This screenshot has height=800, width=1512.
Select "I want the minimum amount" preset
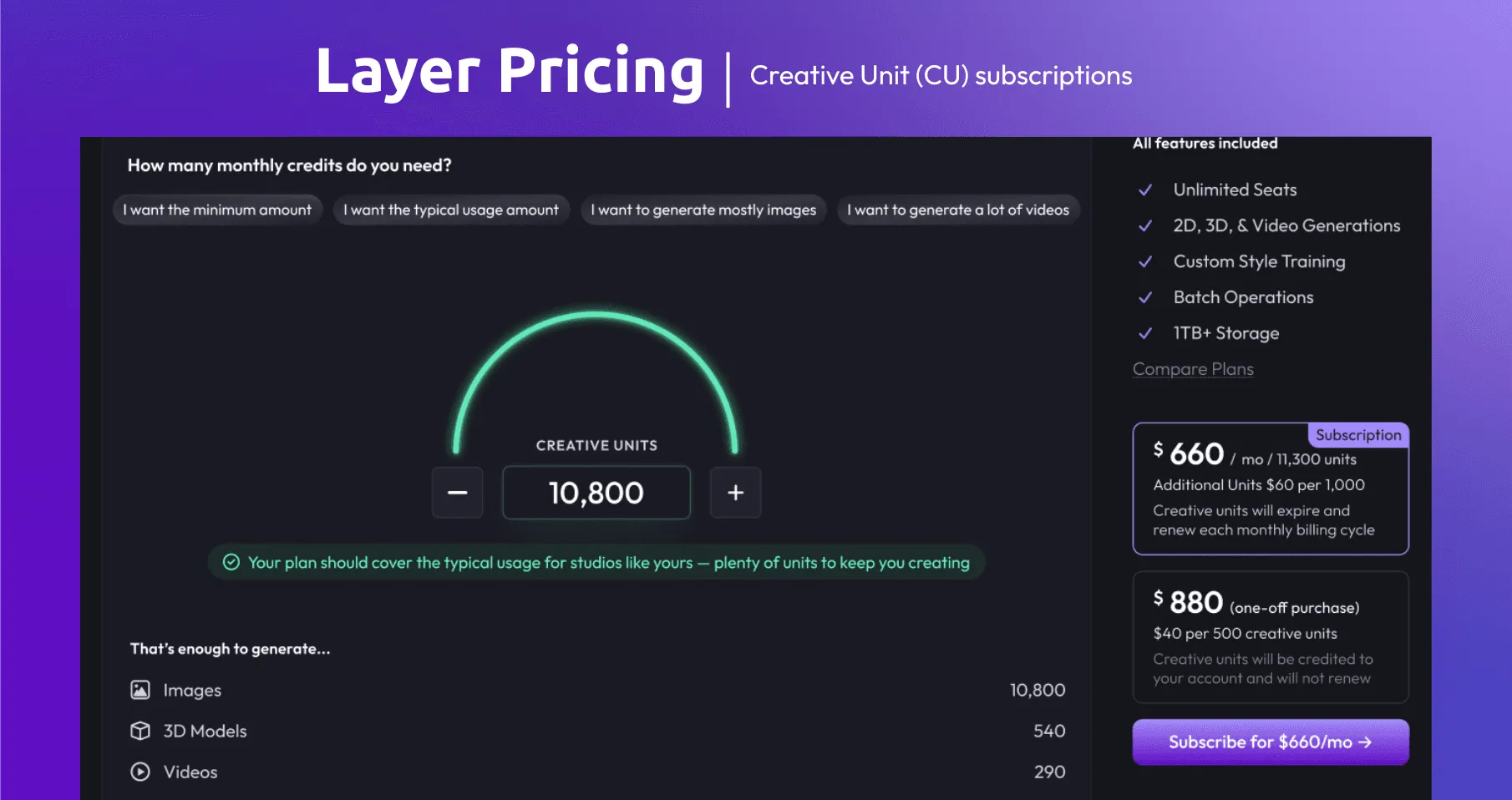click(217, 210)
